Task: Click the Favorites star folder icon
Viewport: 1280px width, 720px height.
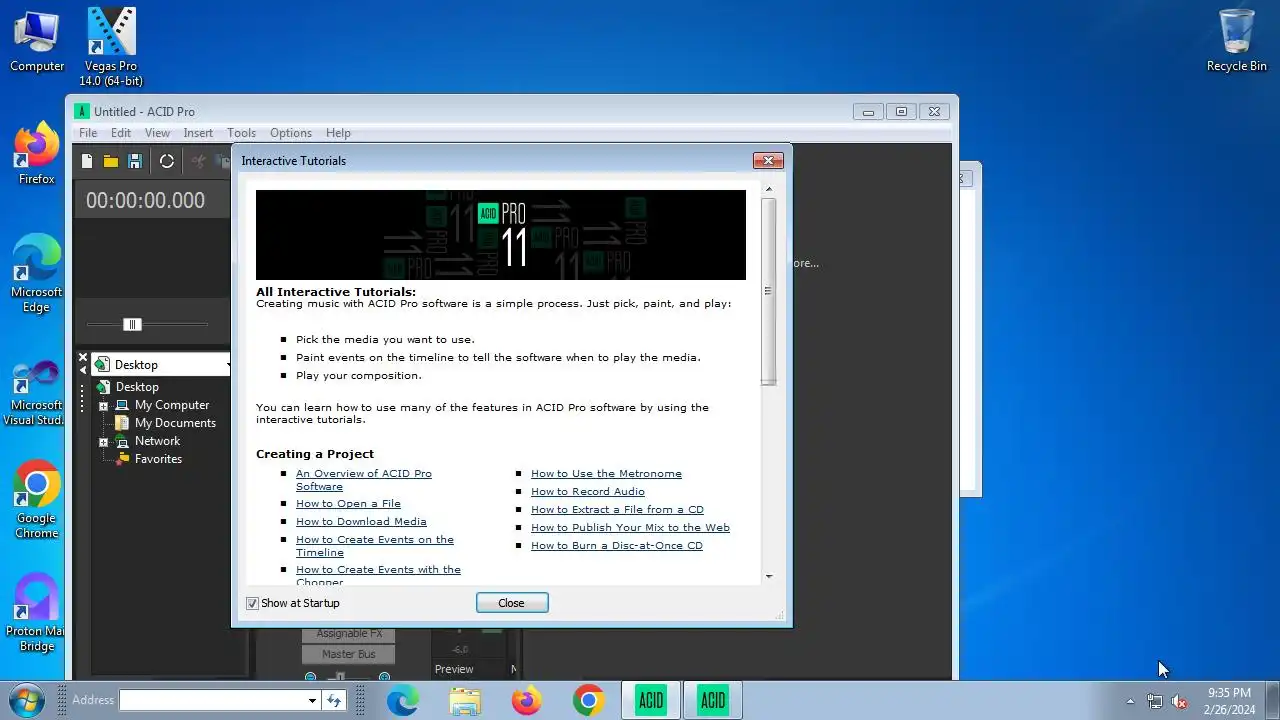Action: [x=123, y=459]
